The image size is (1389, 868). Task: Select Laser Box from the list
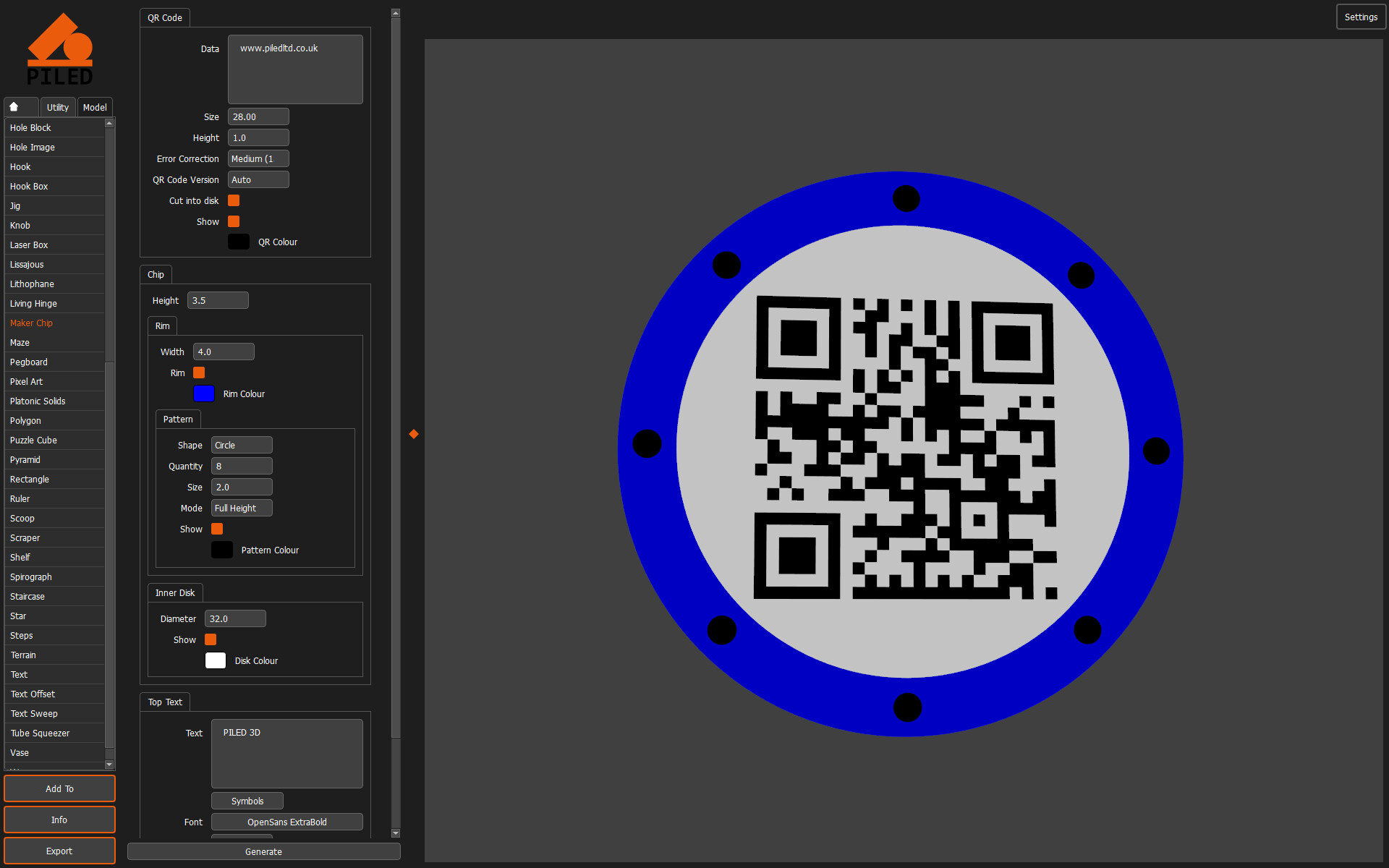[54, 244]
